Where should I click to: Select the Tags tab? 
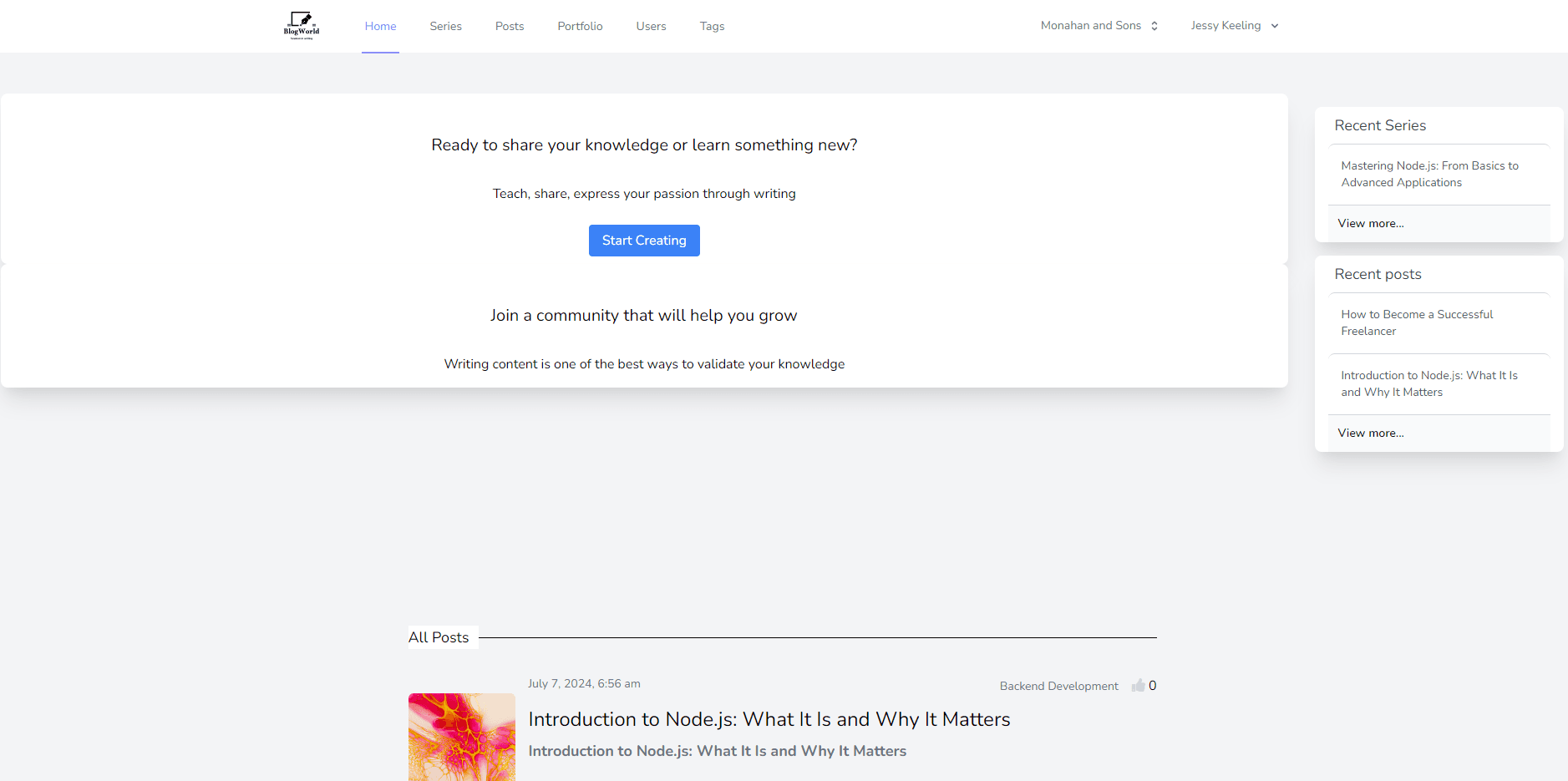coord(712,27)
